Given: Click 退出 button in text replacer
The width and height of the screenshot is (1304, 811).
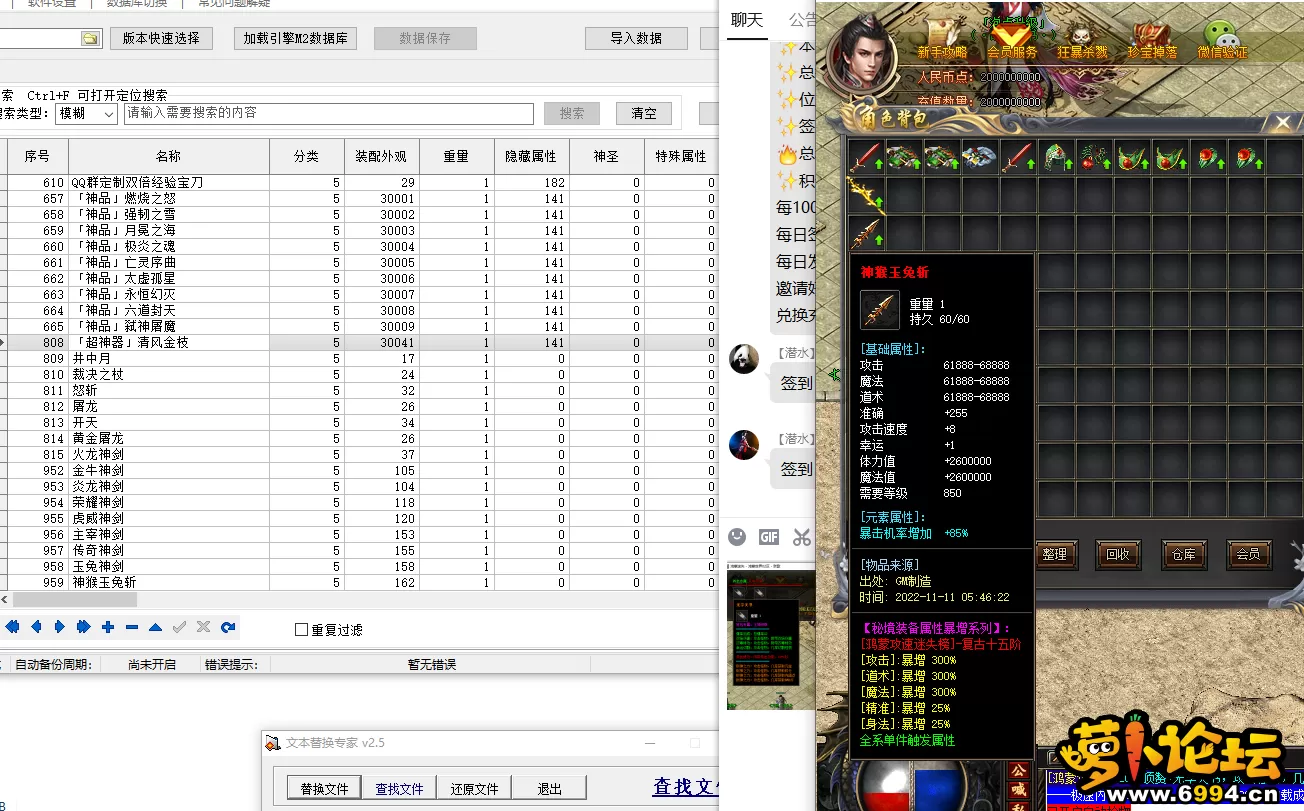Looking at the screenshot, I should [x=549, y=789].
